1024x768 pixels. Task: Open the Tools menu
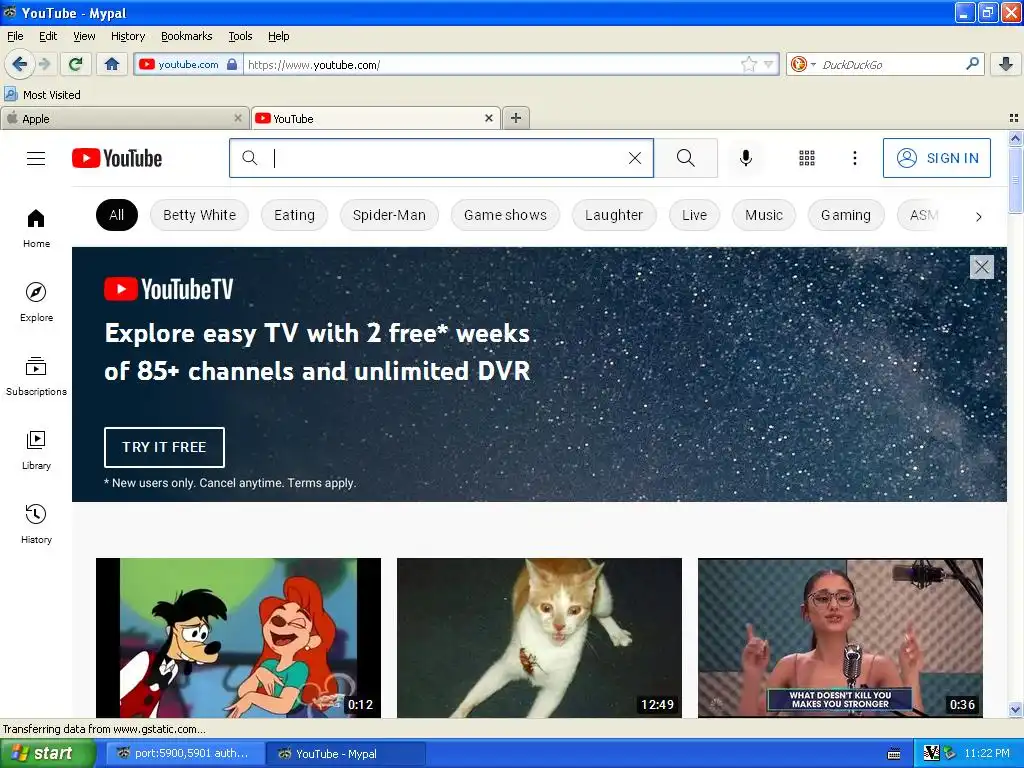(240, 36)
